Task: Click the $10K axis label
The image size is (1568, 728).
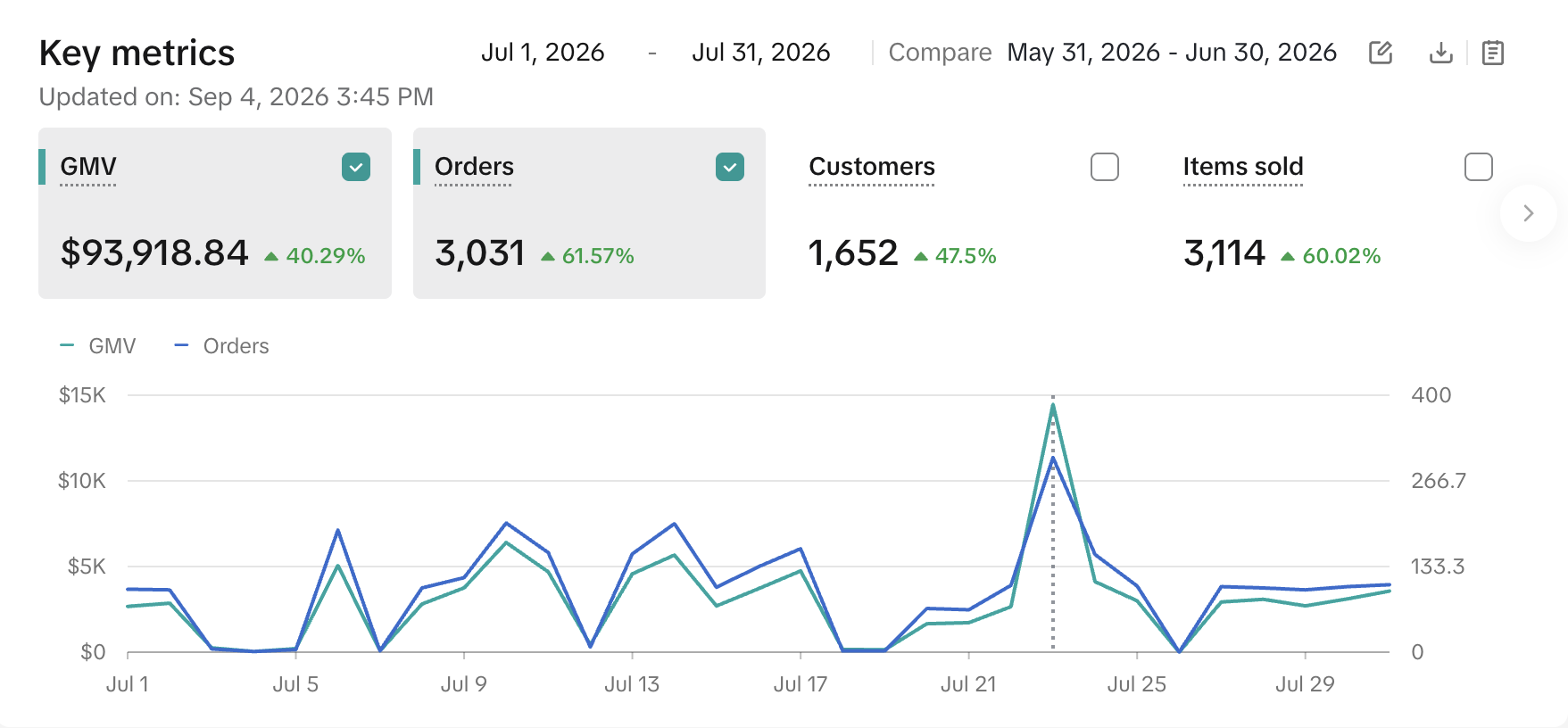Action: 82,481
